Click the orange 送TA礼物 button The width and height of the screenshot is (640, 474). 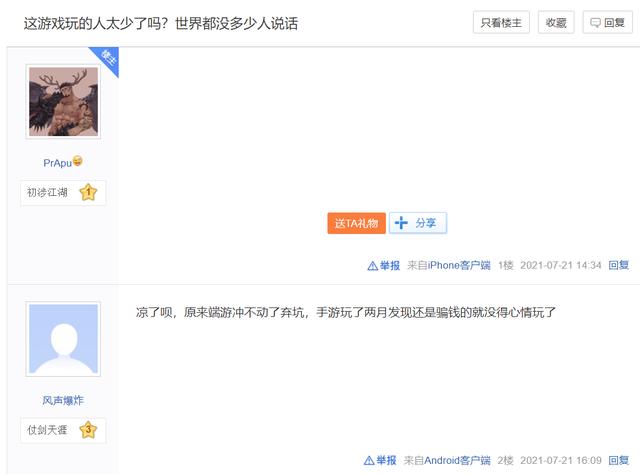click(x=356, y=223)
